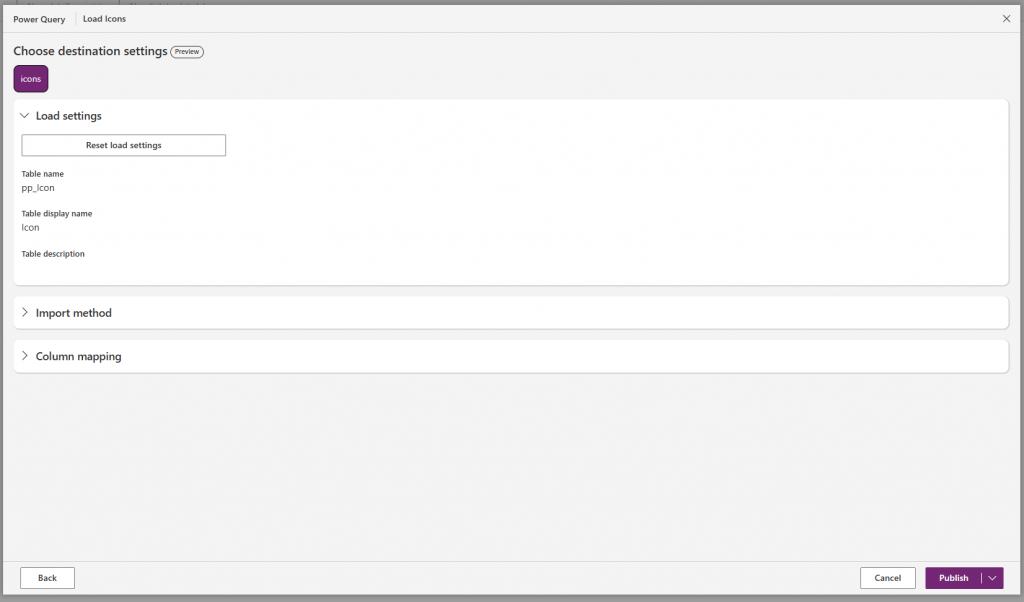
Task: Click the Table name value pp_Icon
Action: 38,188
